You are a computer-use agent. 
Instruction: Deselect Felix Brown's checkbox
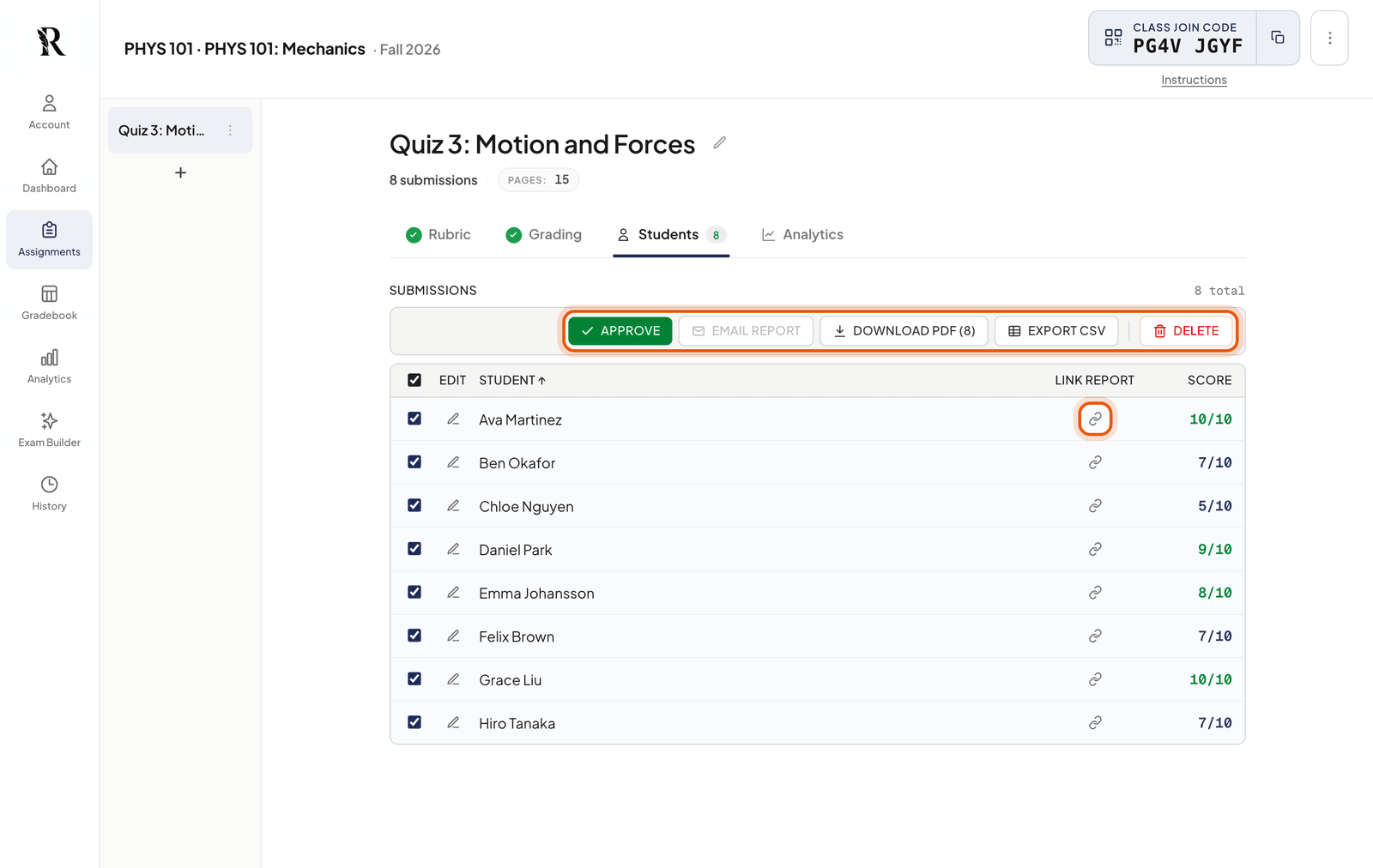click(x=414, y=636)
